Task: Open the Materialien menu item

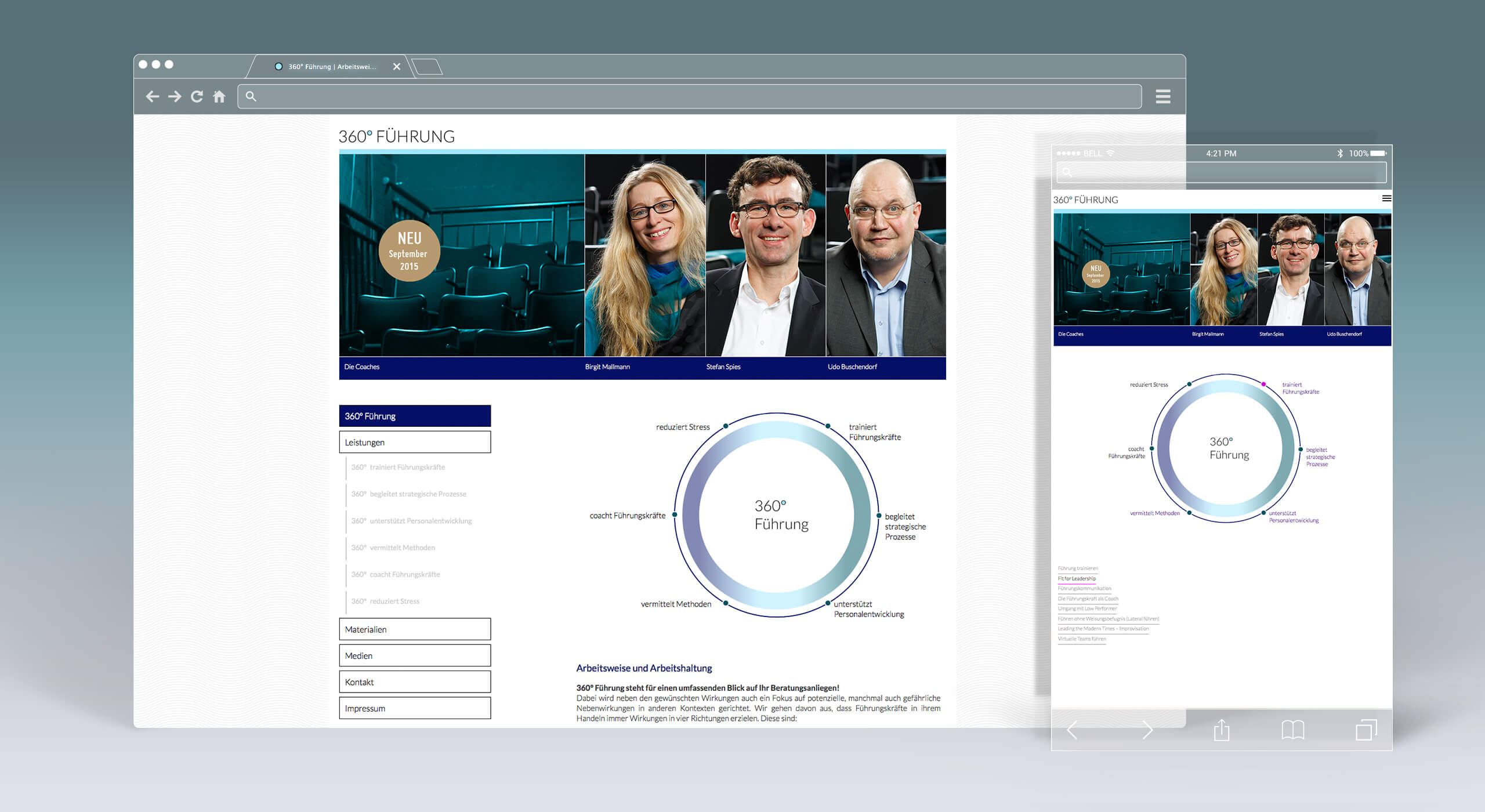Action: pyautogui.click(x=415, y=629)
